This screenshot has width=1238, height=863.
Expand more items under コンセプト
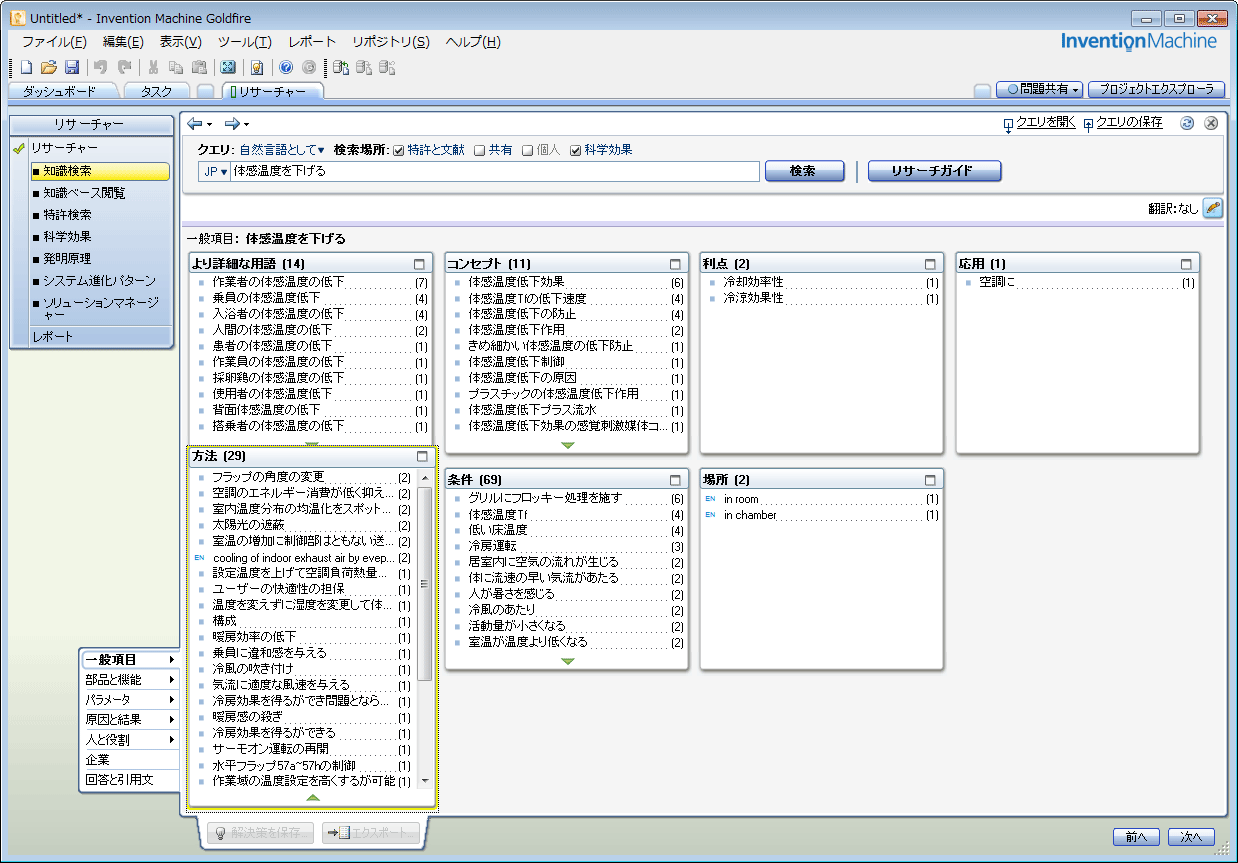pyautogui.click(x=568, y=445)
